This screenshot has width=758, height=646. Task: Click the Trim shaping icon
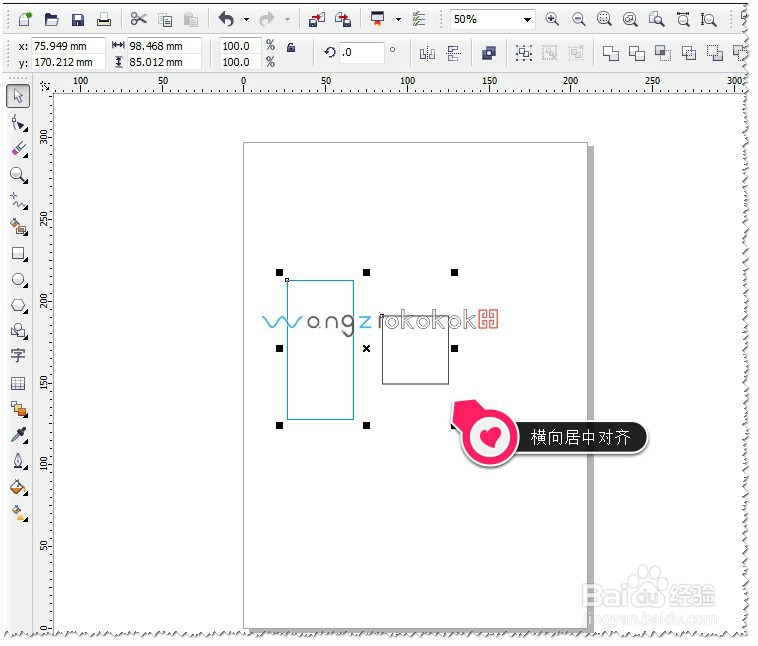[x=637, y=53]
